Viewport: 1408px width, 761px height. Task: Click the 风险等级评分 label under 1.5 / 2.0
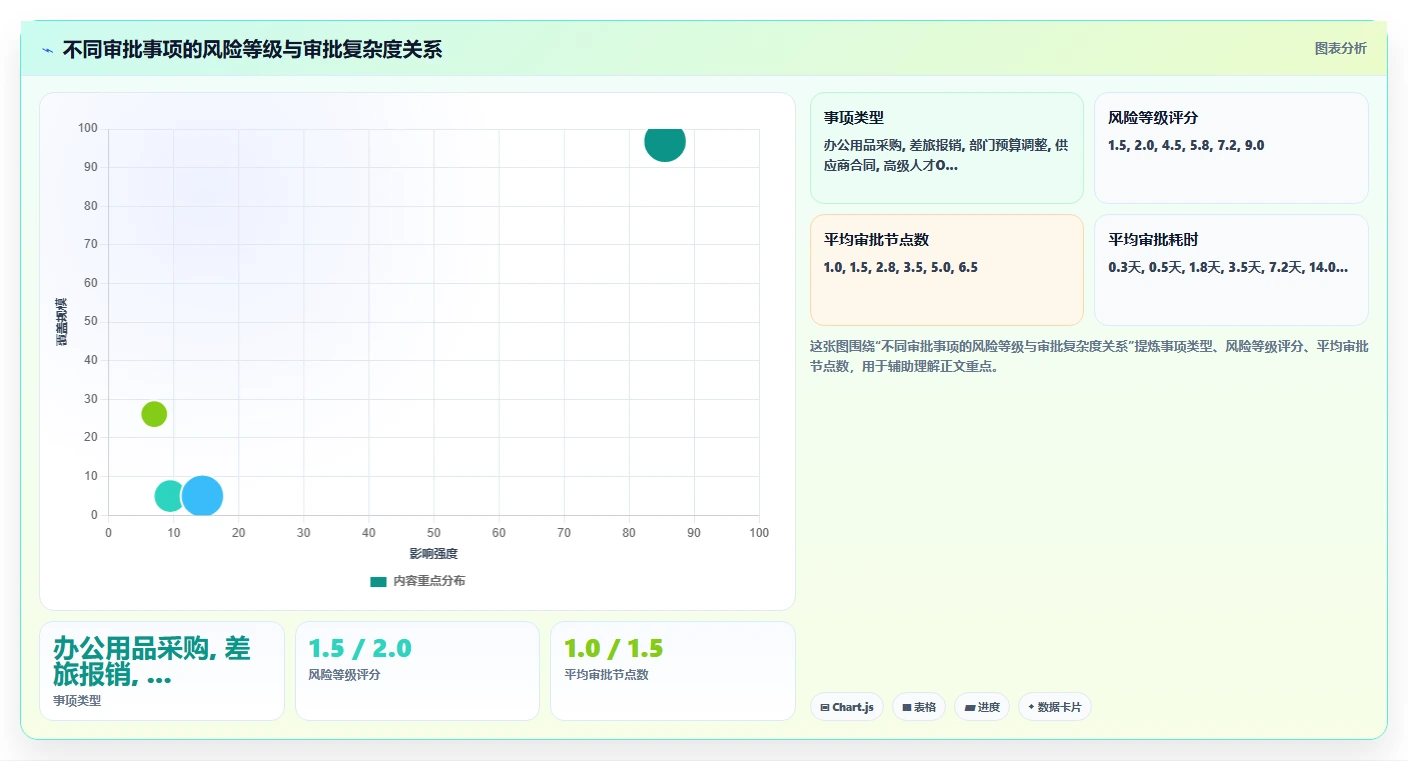coord(344,675)
